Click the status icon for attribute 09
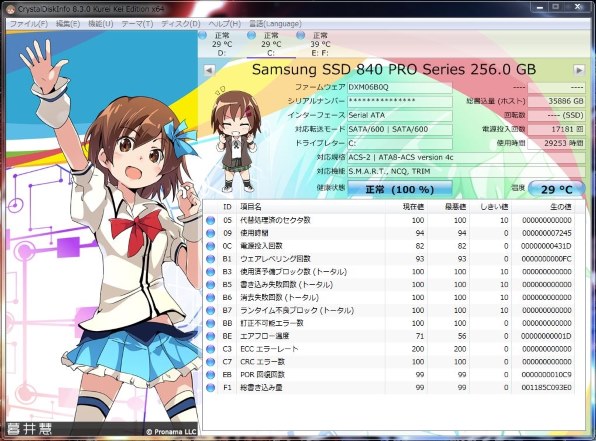This screenshot has width=596, height=441. (x=210, y=233)
